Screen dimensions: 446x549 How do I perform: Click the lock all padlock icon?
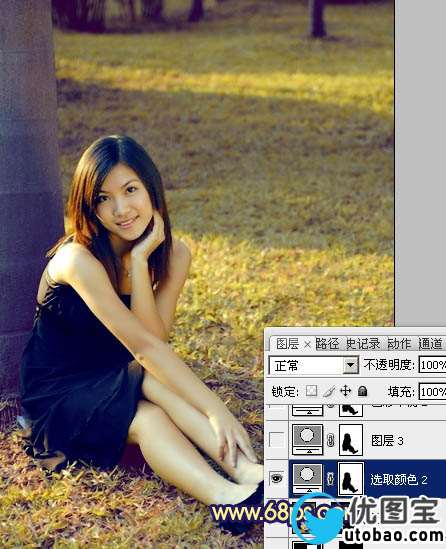[x=363, y=391]
